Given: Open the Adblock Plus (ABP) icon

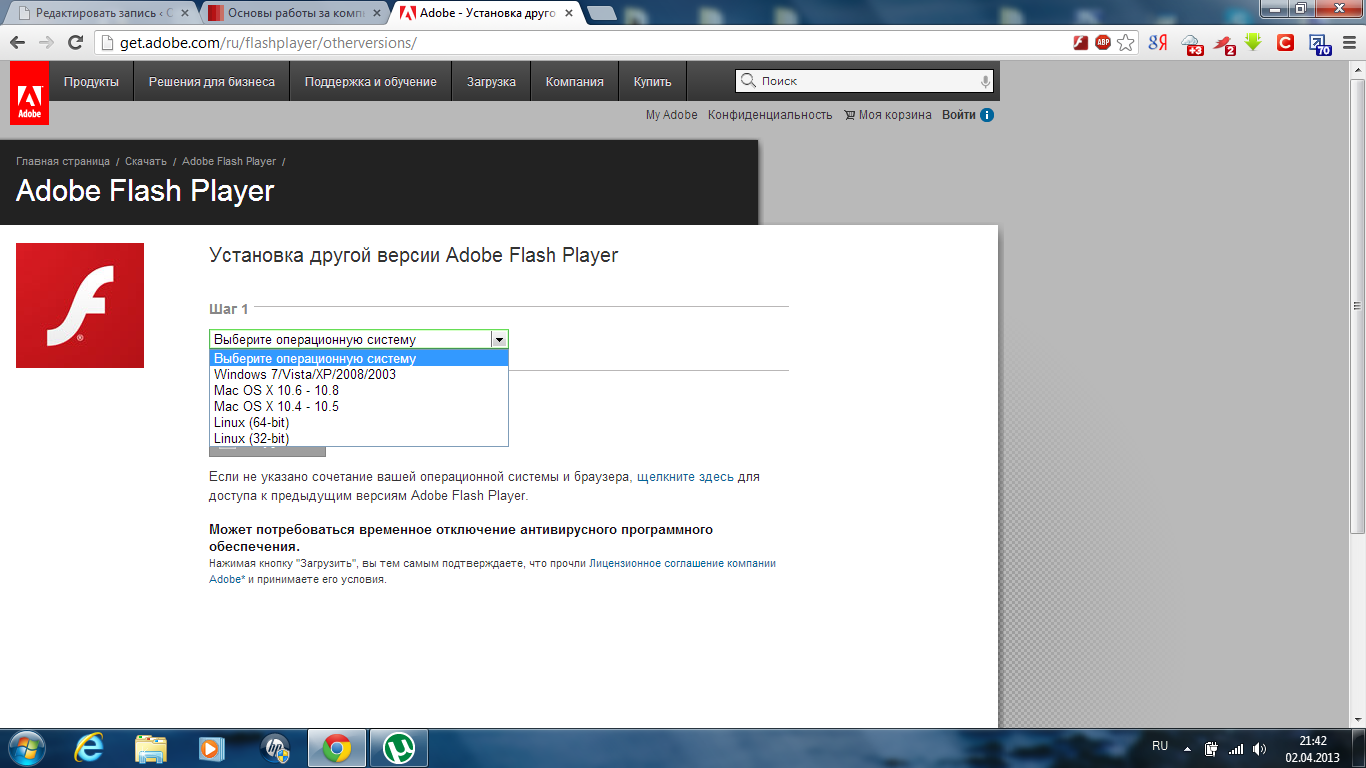Looking at the screenshot, I should [x=1103, y=42].
